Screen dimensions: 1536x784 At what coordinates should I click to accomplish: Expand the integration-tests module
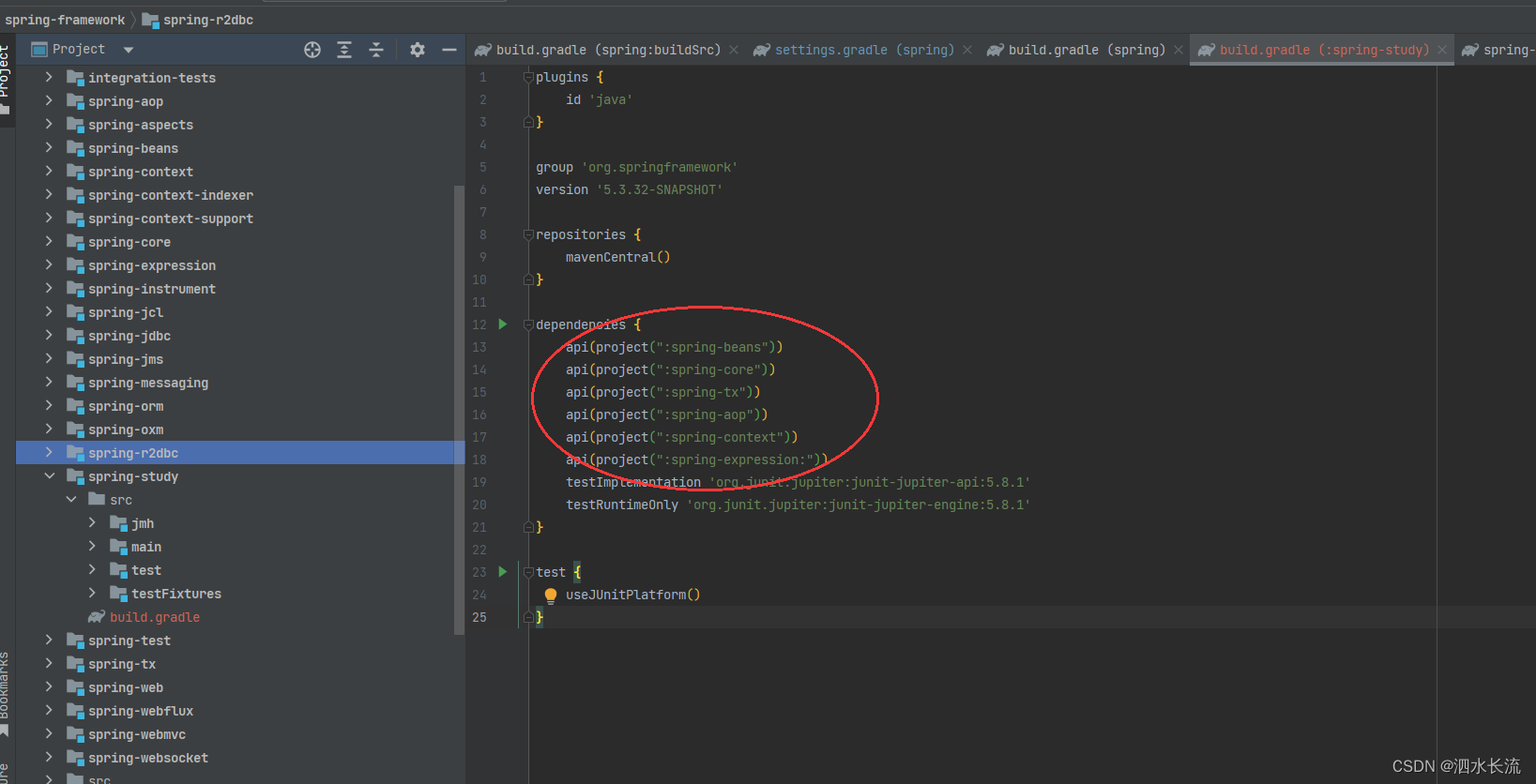49,77
